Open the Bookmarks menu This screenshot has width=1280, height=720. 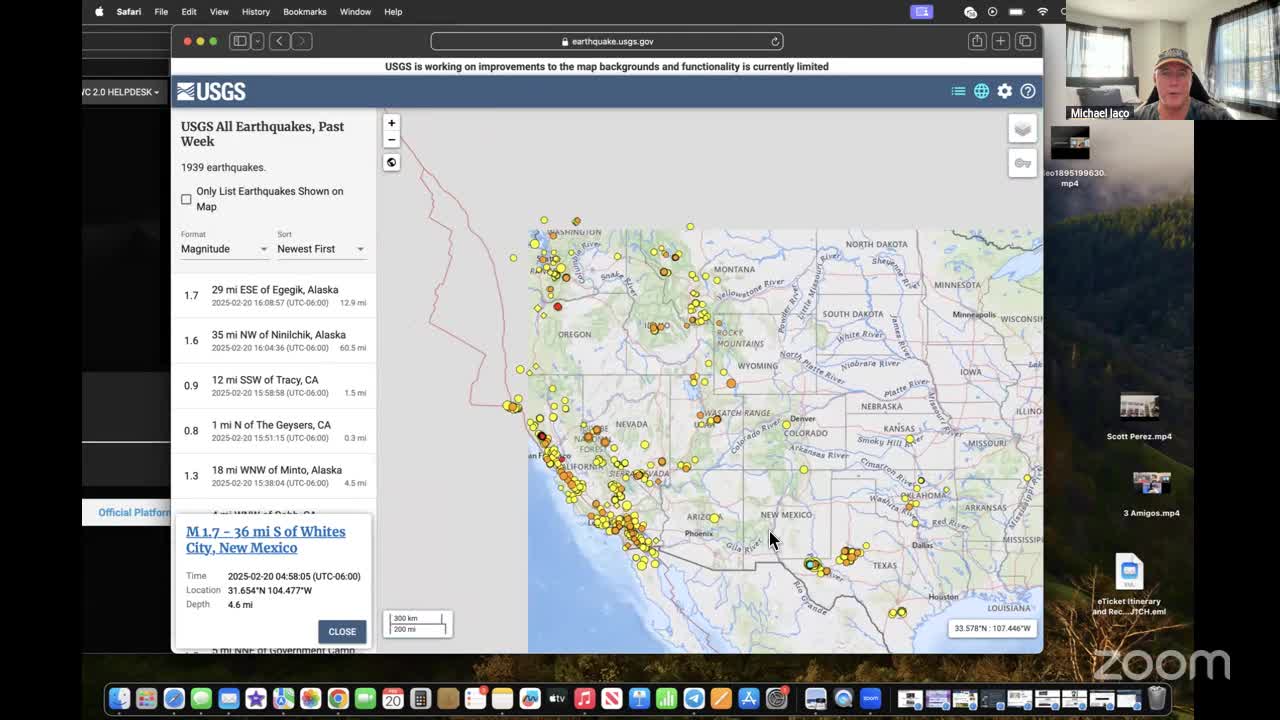coord(305,12)
